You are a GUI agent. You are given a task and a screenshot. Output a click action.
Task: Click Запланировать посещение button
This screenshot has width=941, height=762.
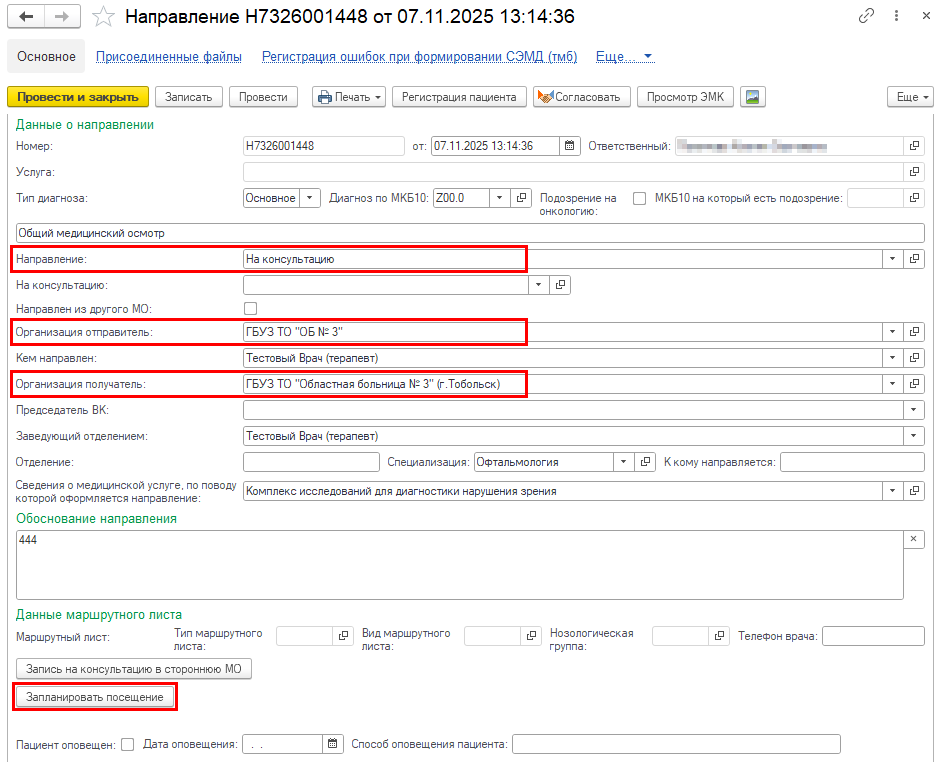[x=95, y=696]
